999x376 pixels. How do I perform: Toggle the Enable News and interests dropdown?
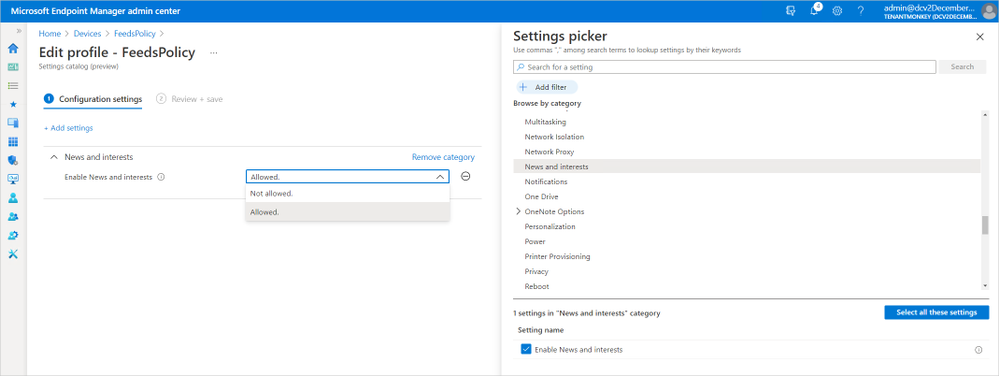347,177
